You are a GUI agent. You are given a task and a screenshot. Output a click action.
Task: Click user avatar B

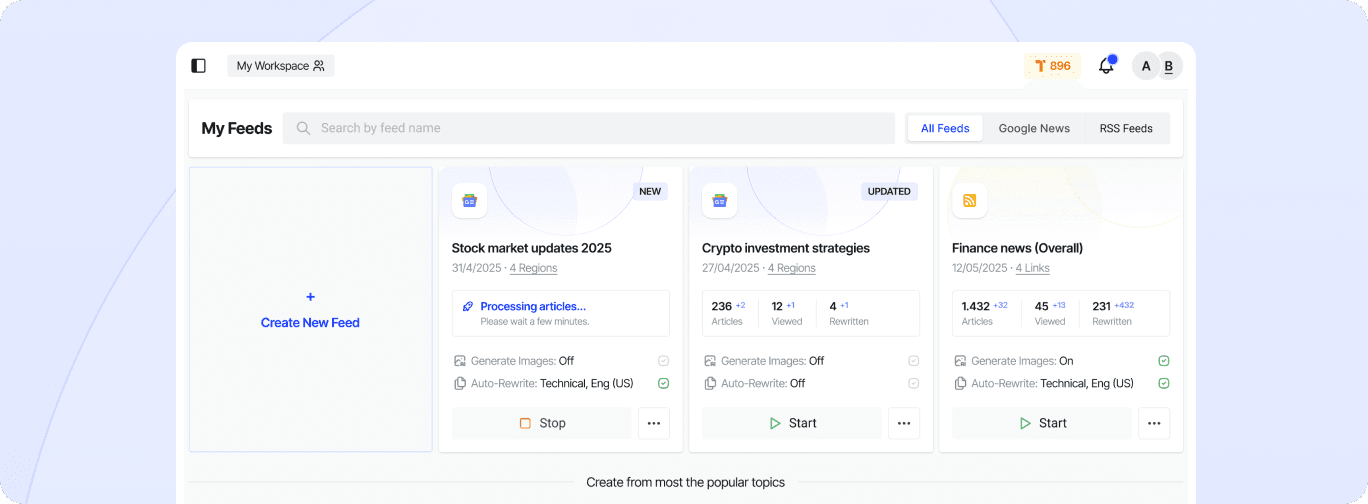pos(1169,66)
